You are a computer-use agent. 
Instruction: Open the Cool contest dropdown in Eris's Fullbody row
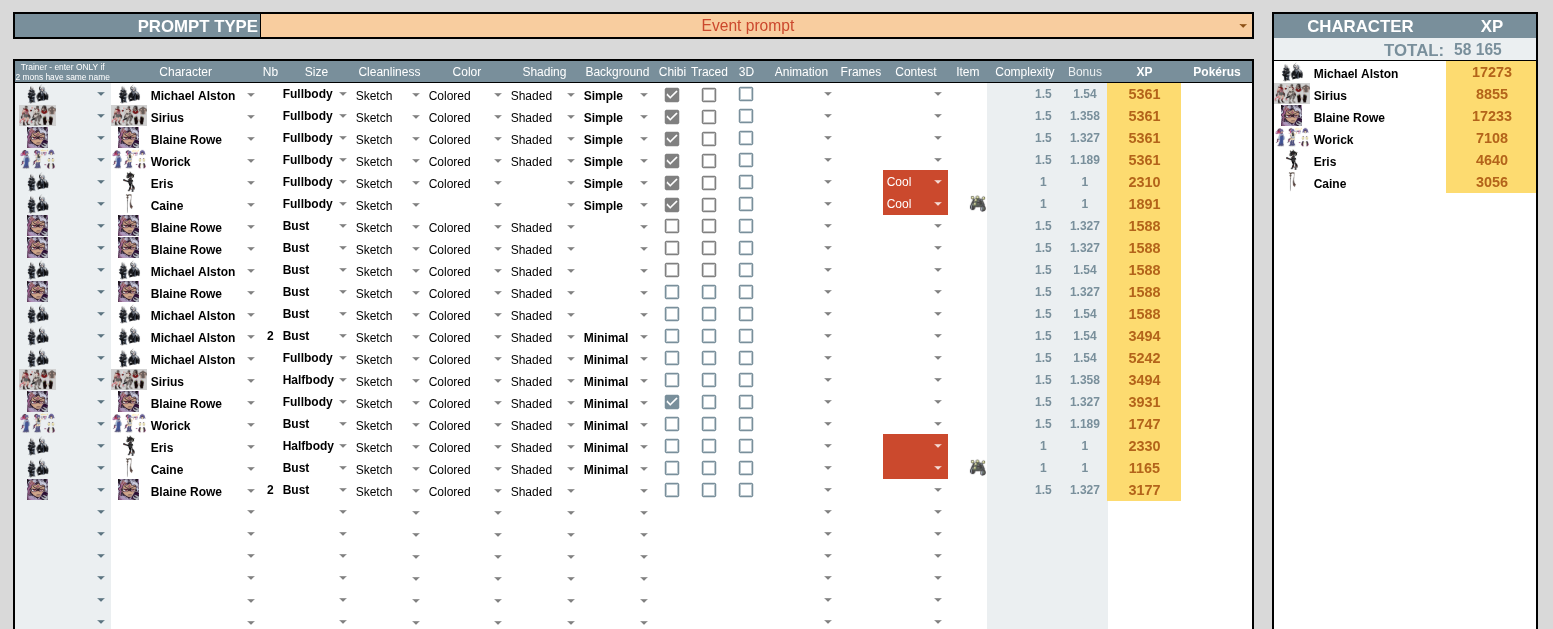pos(937,182)
